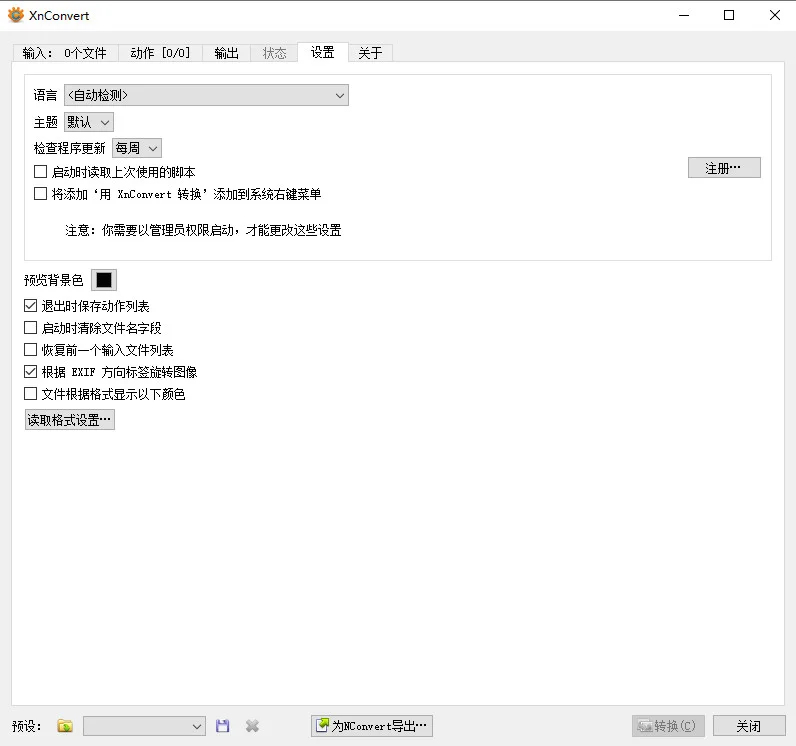Expand the 主题 theme dropdown
796x746 pixels.
pos(89,122)
